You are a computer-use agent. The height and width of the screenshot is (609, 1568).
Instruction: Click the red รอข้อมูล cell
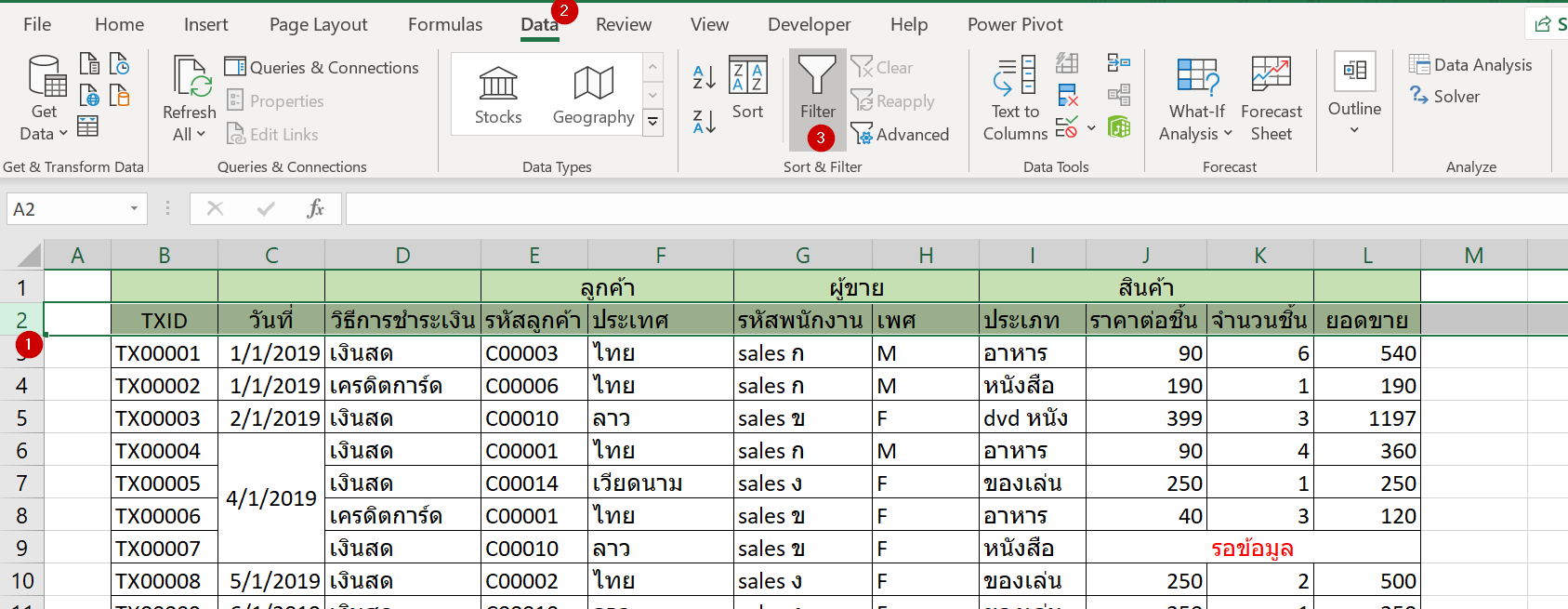[x=1253, y=548]
